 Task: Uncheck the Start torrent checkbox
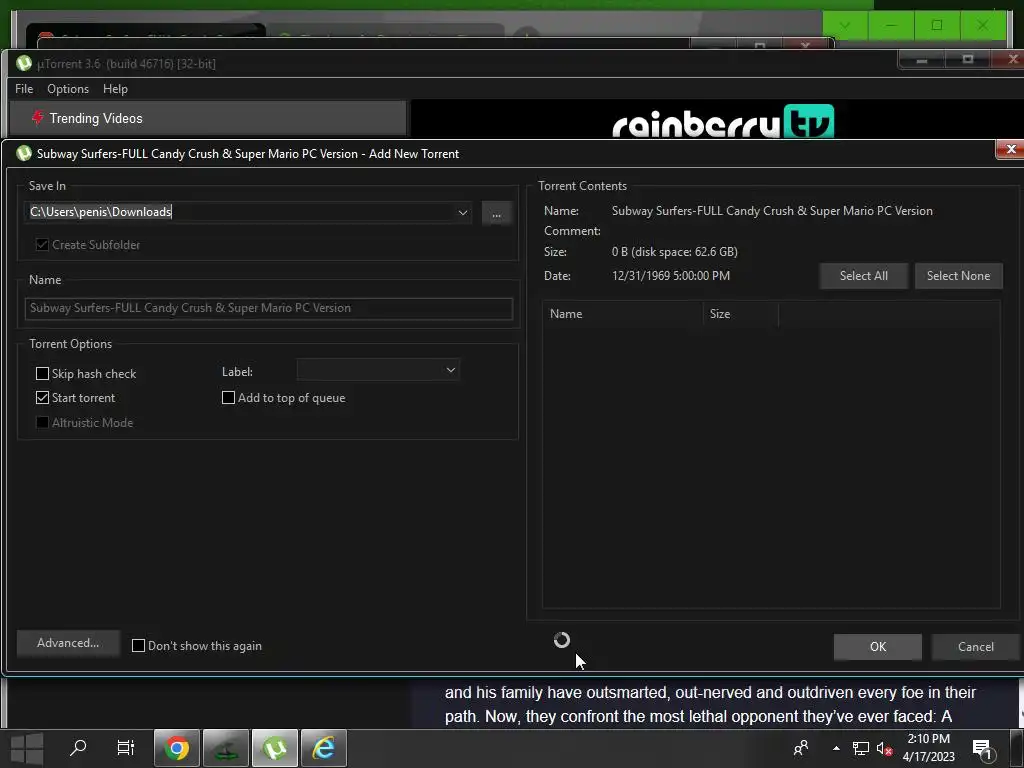click(42, 398)
